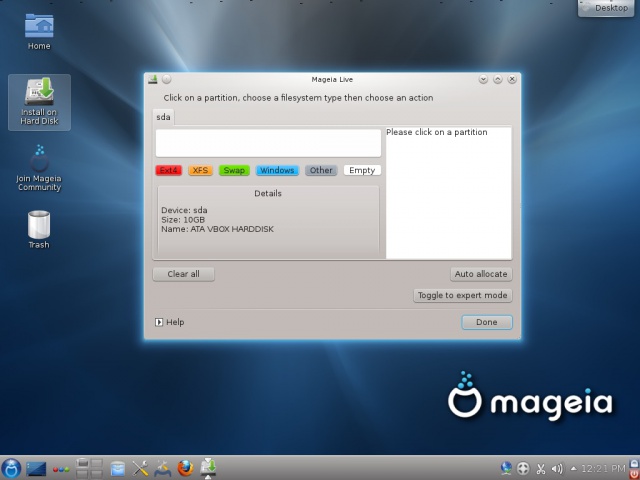Screen dimensions: 640x480
Task: Expand hidden system tray icons arrow
Action: pos(573,469)
